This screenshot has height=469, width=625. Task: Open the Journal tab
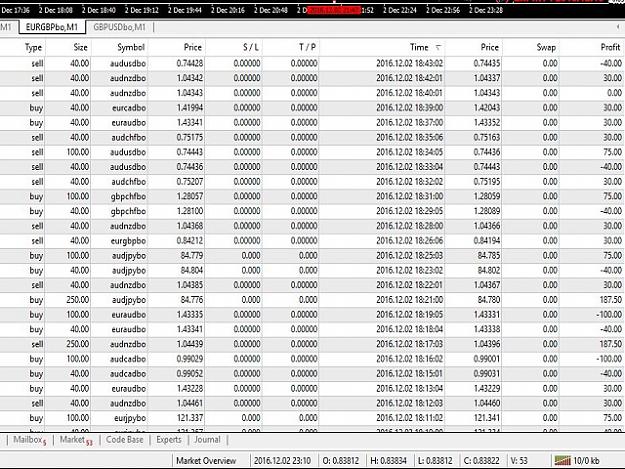pos(207,440)
